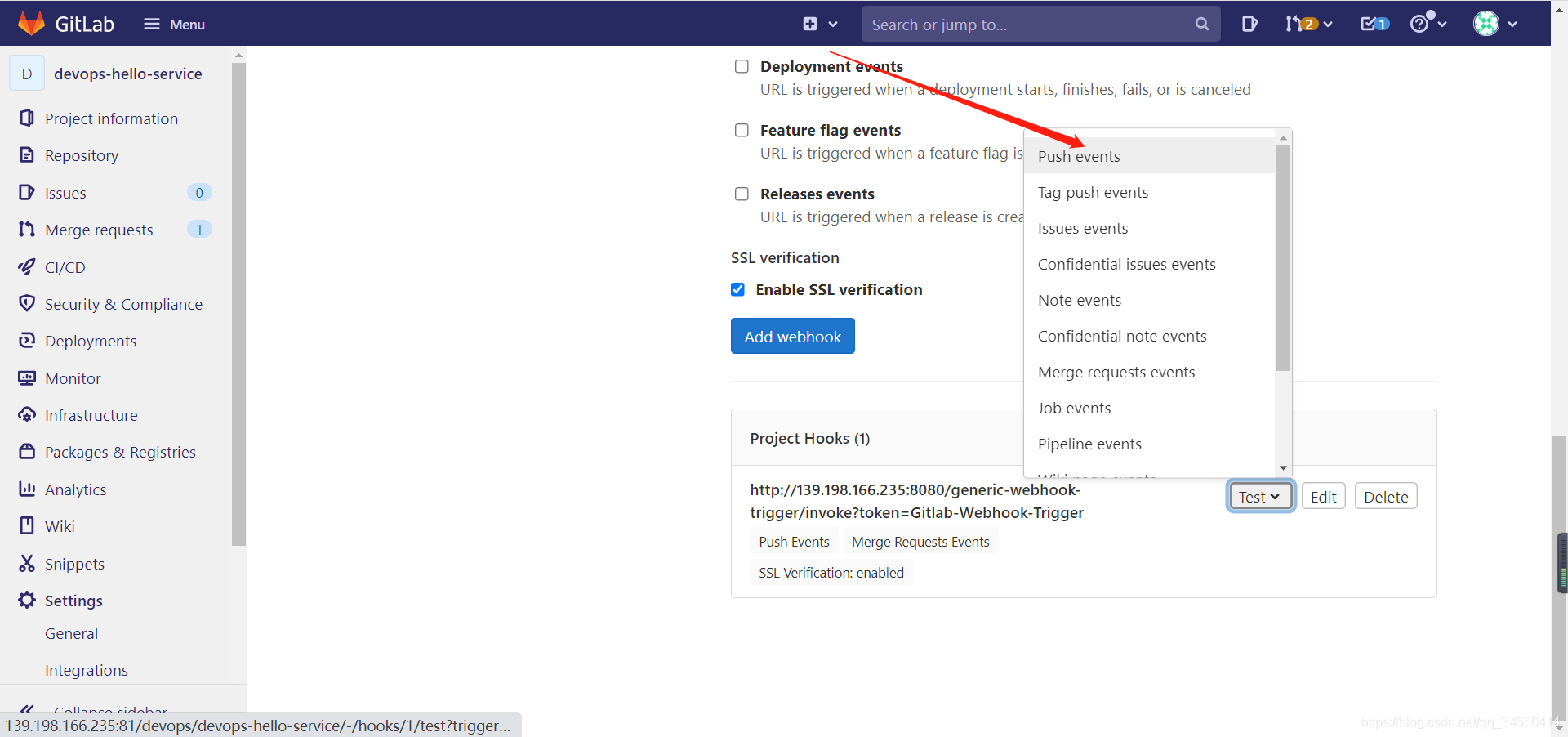Select the Packages & Registries icon
The width and height of the screenshot is (1568, 737).
pos(27,451)
